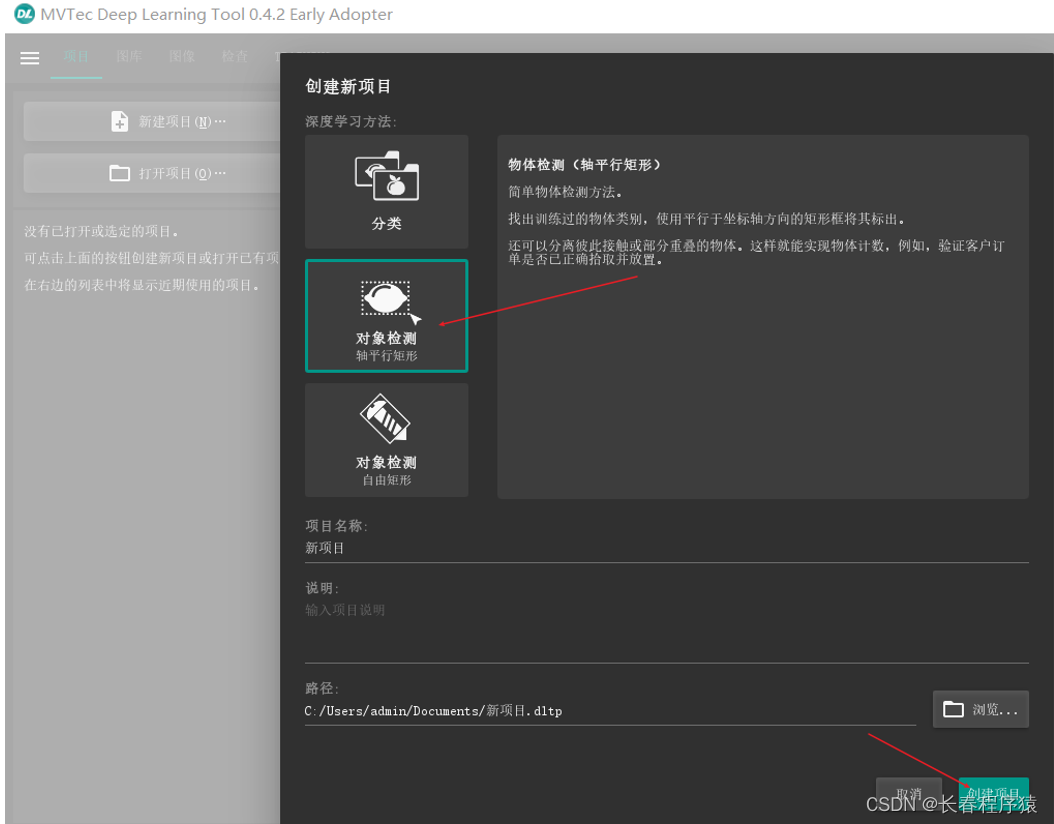Click the folder icon on the 浏览 button
The height and width of the screenshot is (824, 1054).
(953, 709)
